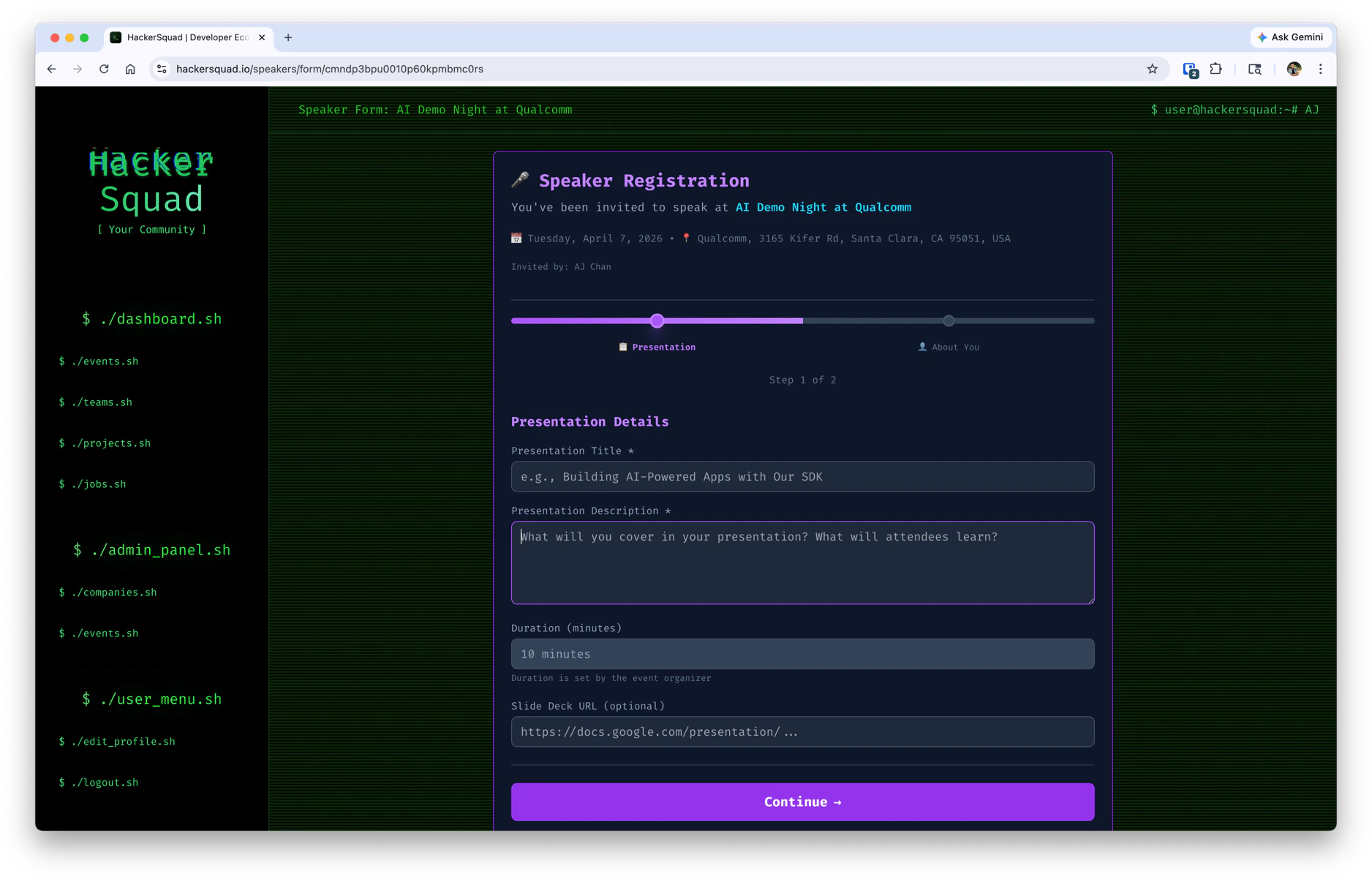
Task: Select the Presentation step label
Action: click(x=657, y=347)
